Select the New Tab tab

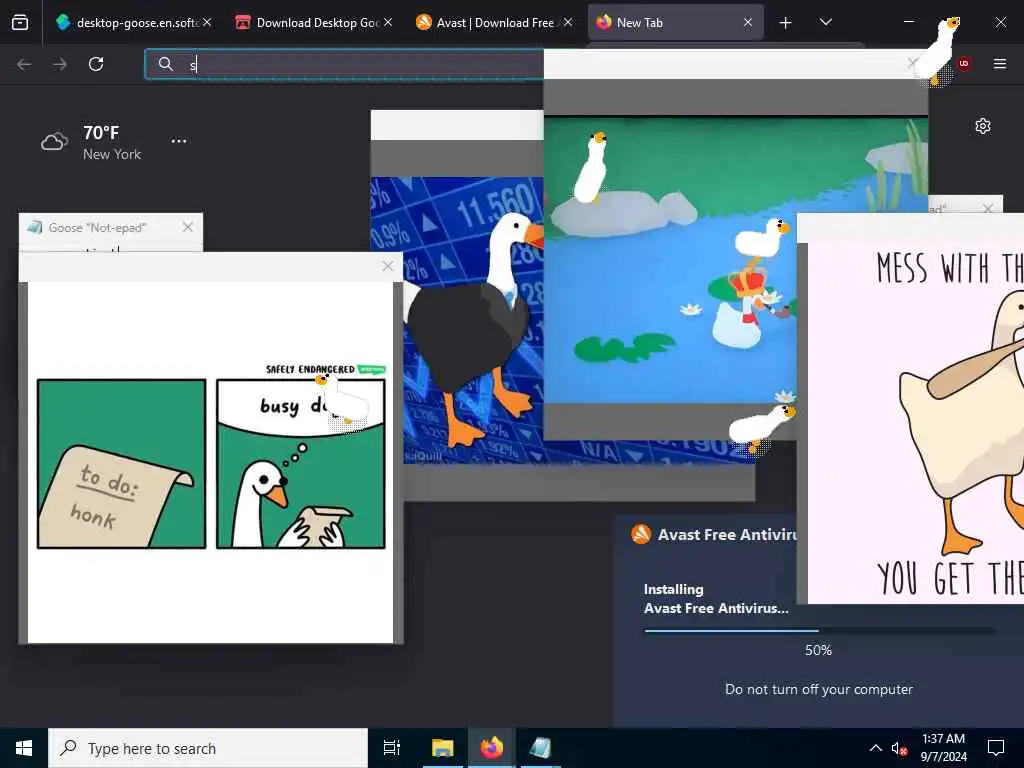point(675,23)
